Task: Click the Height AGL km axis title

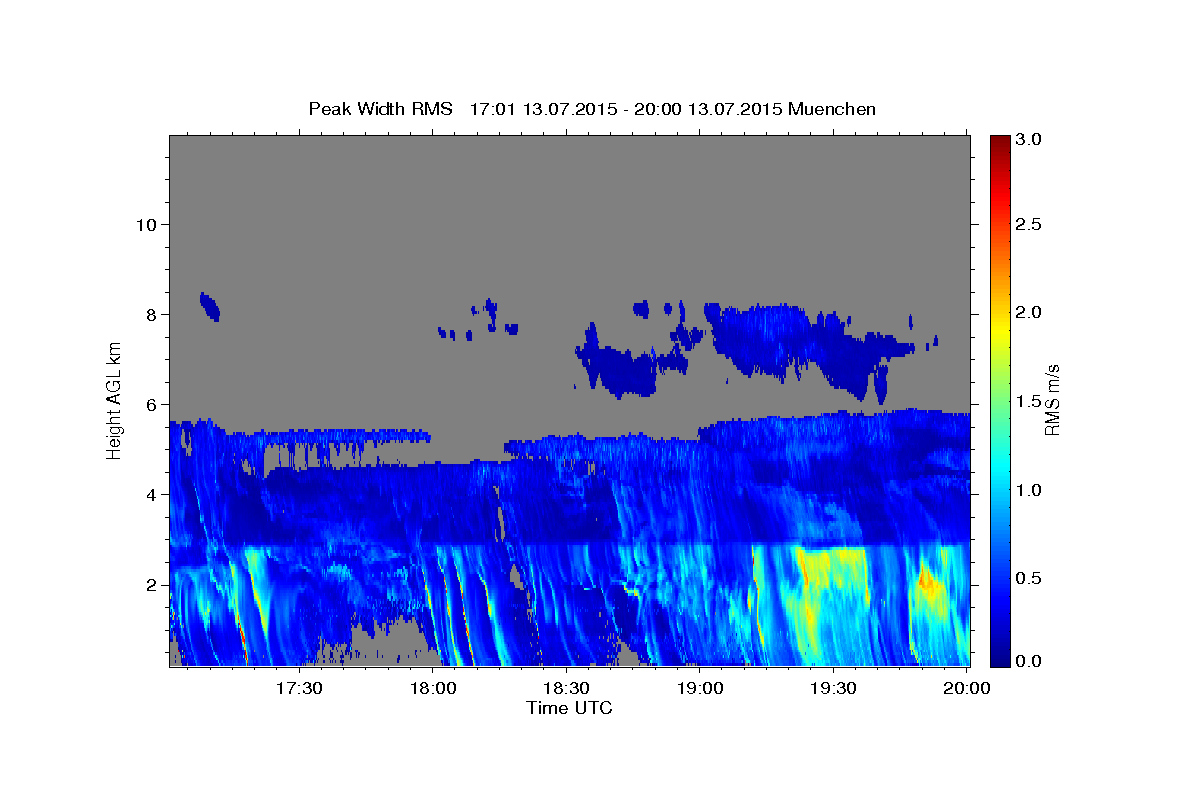Action: tap(115, 400)
